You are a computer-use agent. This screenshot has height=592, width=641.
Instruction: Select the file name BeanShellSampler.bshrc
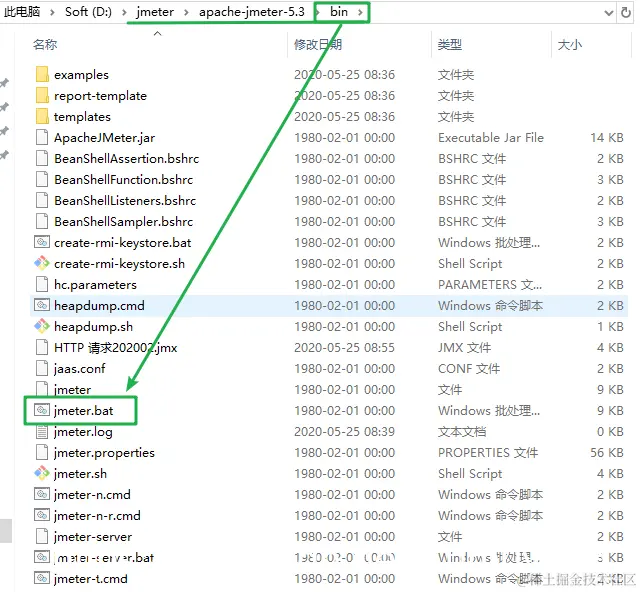point(123,222)
